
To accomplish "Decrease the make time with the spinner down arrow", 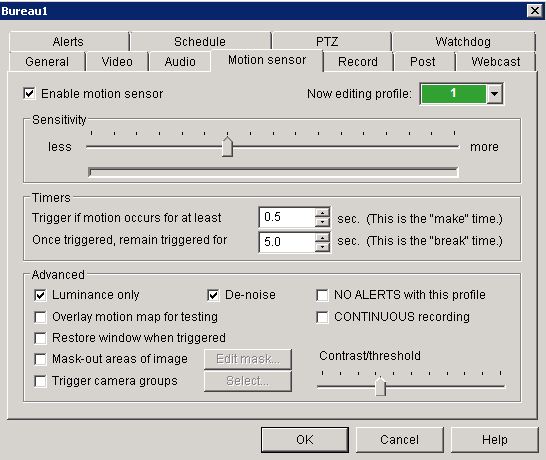I will point(322,222).
